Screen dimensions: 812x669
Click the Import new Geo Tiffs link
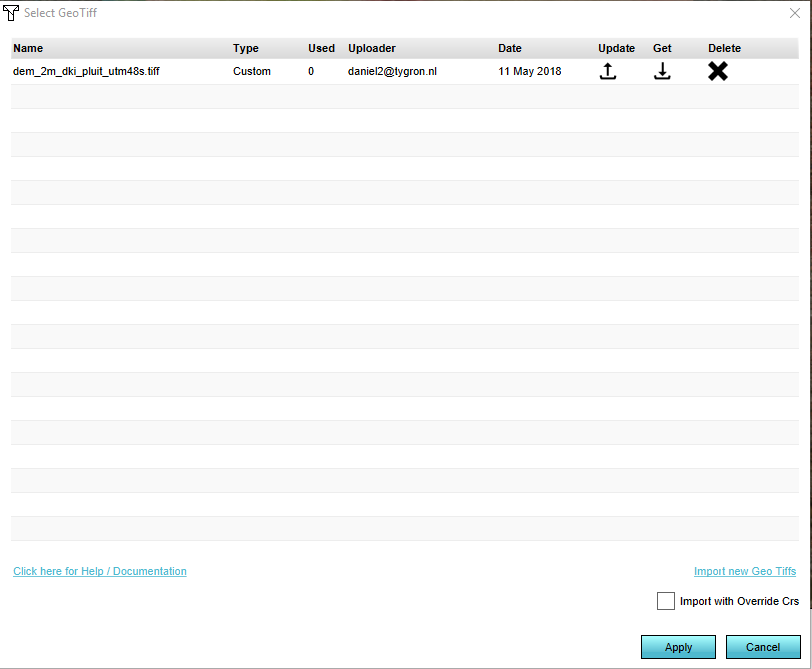click(745, 571)
